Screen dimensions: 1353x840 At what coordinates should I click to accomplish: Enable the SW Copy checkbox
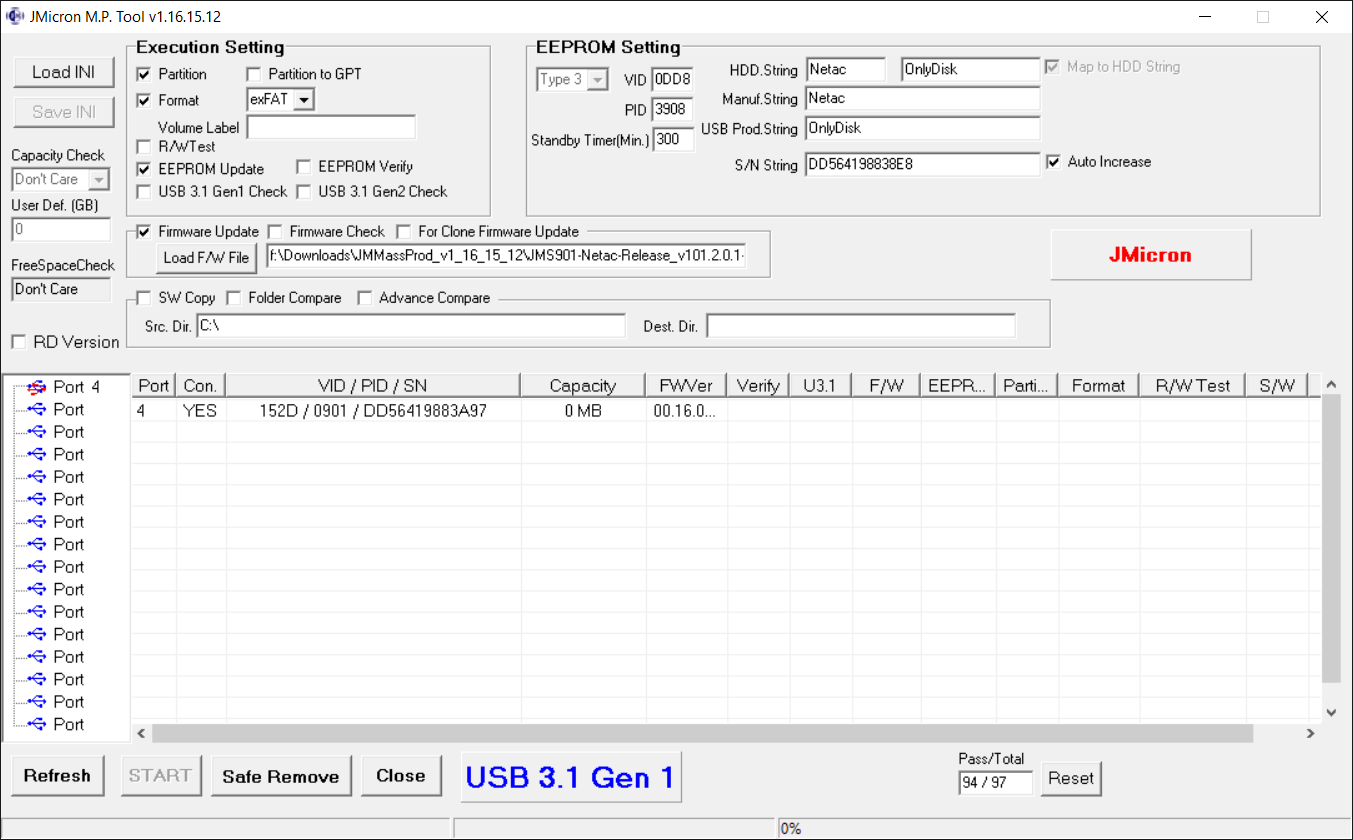click(x=144, y=298)
